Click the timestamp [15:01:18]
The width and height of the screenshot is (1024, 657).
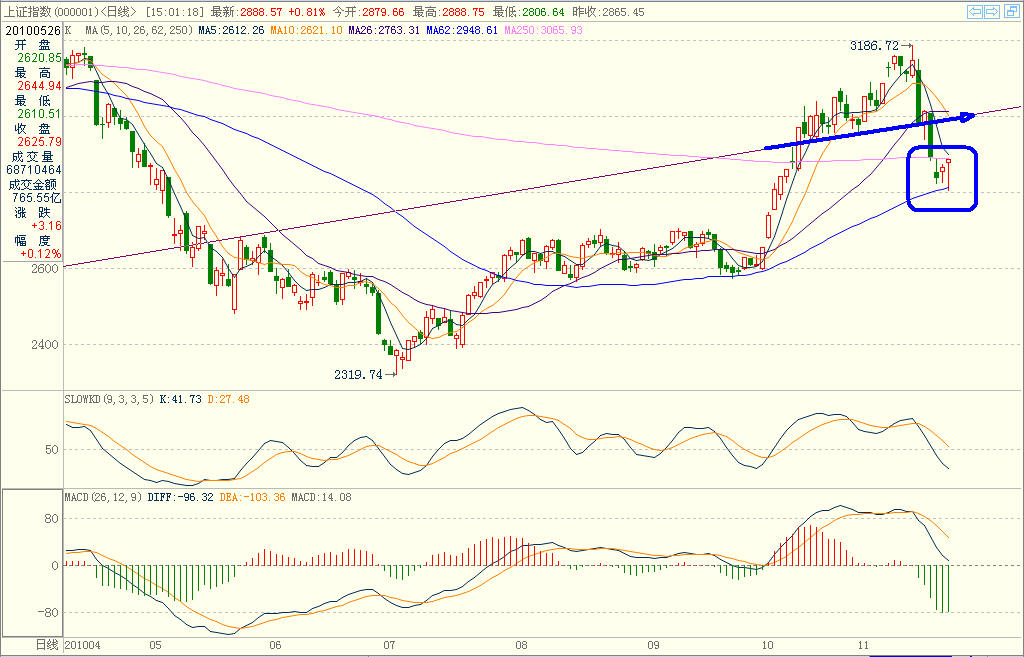pyautogui.click(x=176, y=12)
